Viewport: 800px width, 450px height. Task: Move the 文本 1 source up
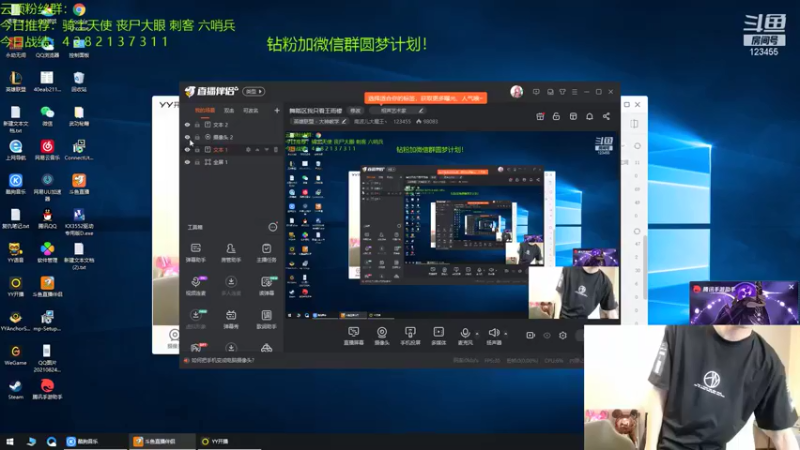[x=257, y=149]
